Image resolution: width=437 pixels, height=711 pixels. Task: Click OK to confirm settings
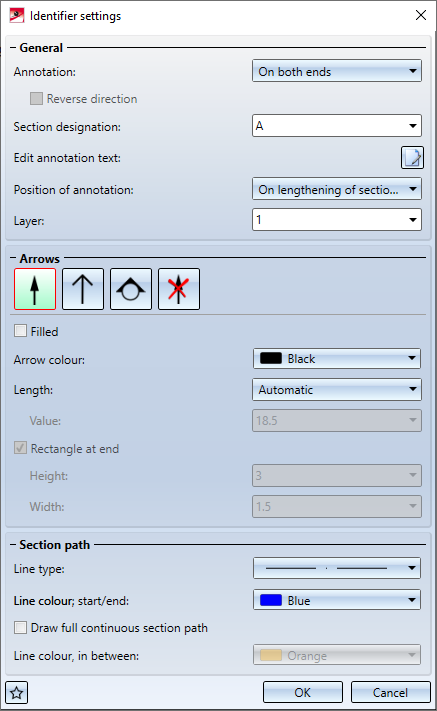point(303,692)
